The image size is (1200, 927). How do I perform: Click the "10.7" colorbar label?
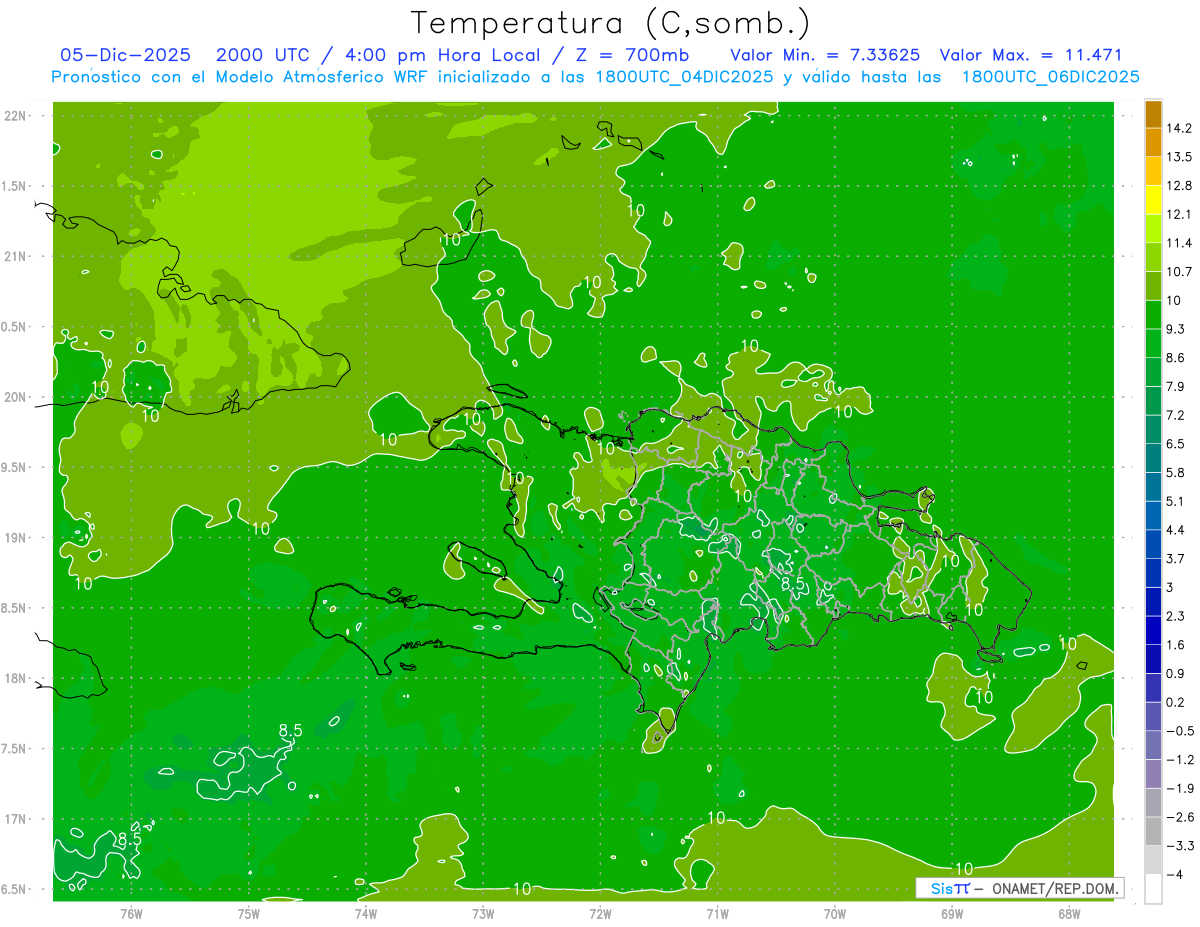[x=1178, y=272]
